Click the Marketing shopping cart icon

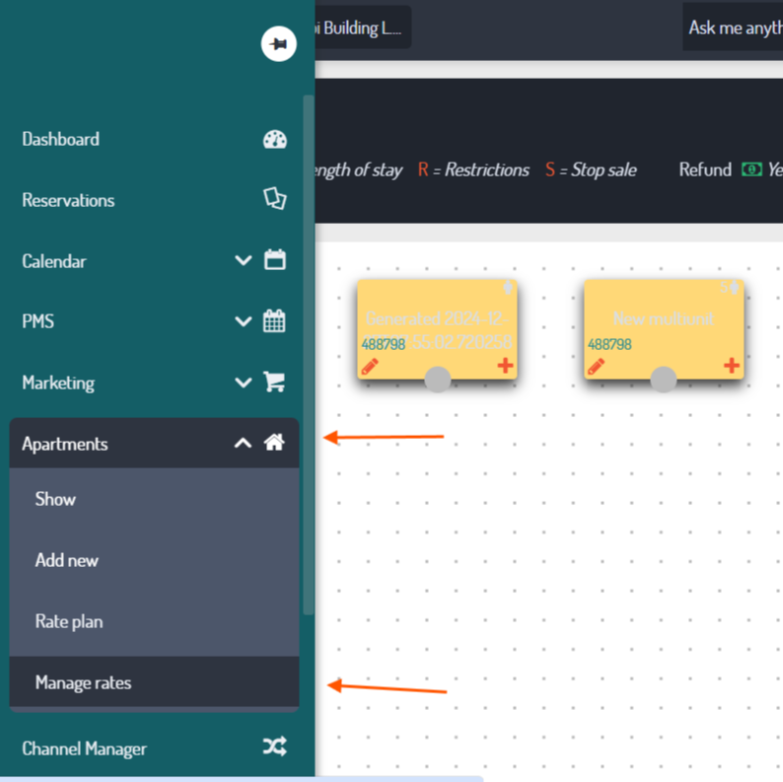(274, 382)
